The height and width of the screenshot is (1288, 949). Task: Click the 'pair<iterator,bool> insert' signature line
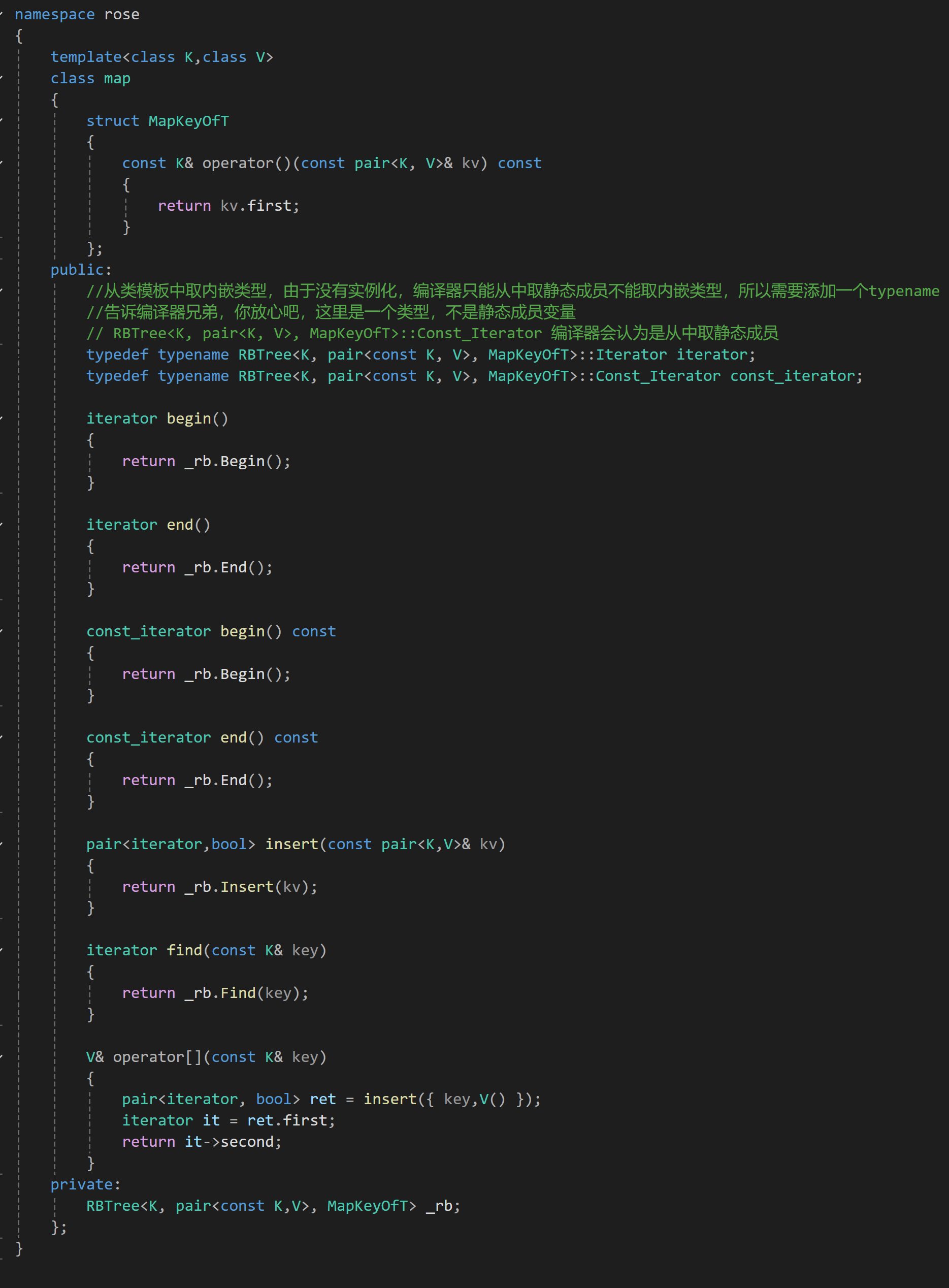pyautogui.click(x=296, y=844)
